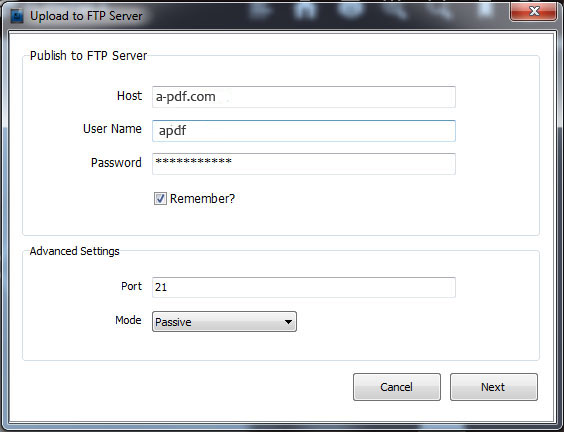
Task: Focus the Host field containing a-pdf.com
Action: click(x=304, y=97)
